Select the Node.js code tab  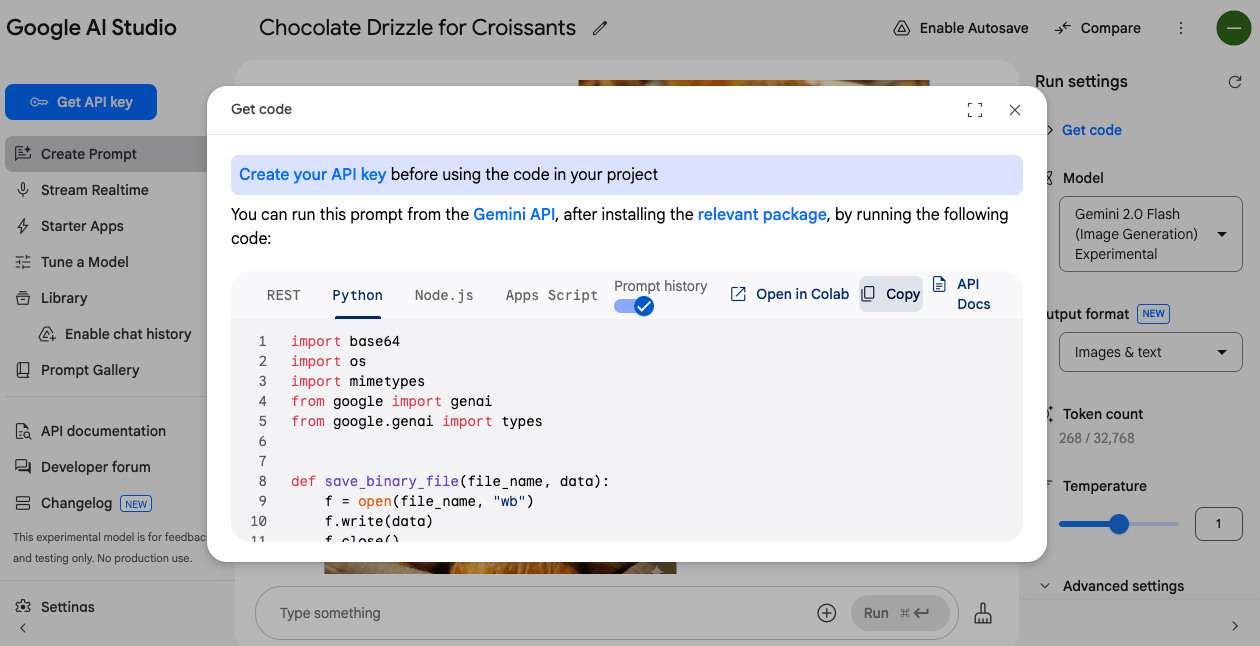tap(444, 295)
